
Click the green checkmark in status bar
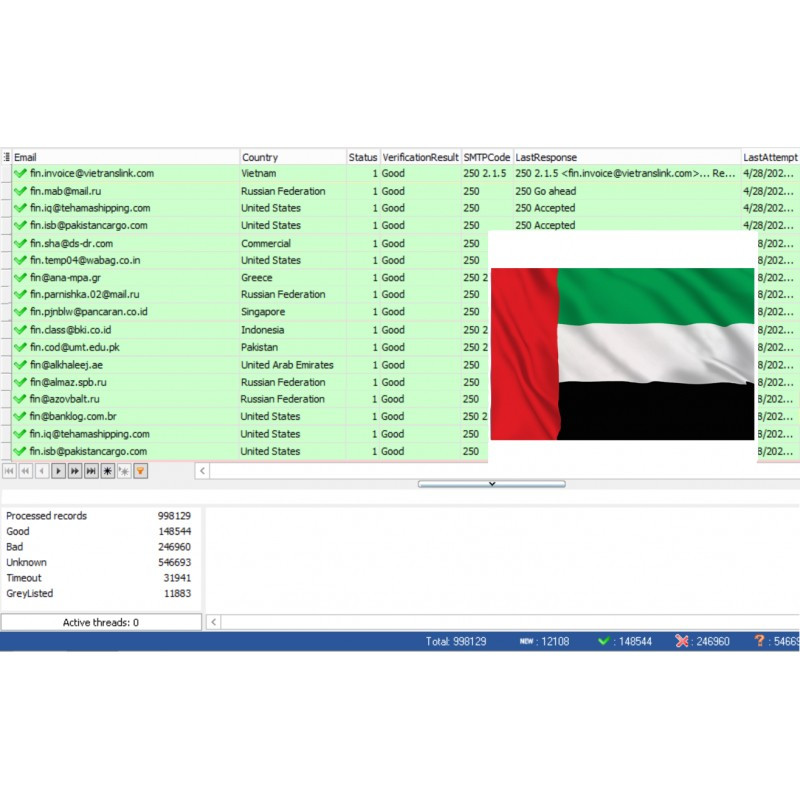pos(603,641)
